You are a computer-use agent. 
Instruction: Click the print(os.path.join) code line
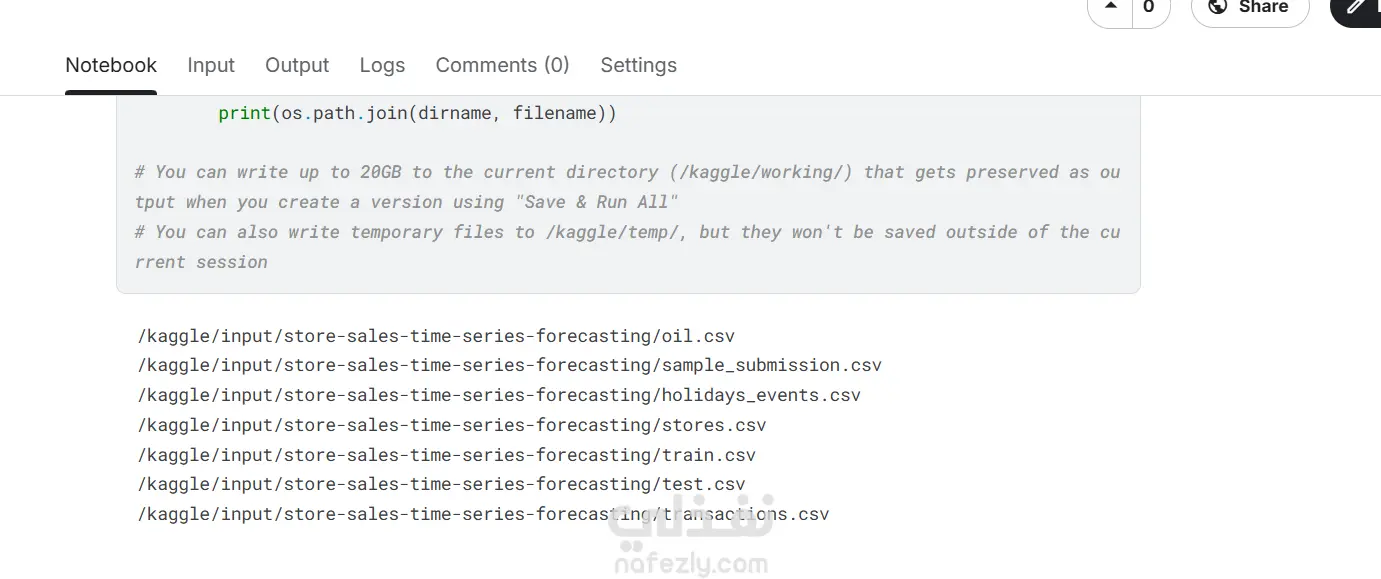417,113
